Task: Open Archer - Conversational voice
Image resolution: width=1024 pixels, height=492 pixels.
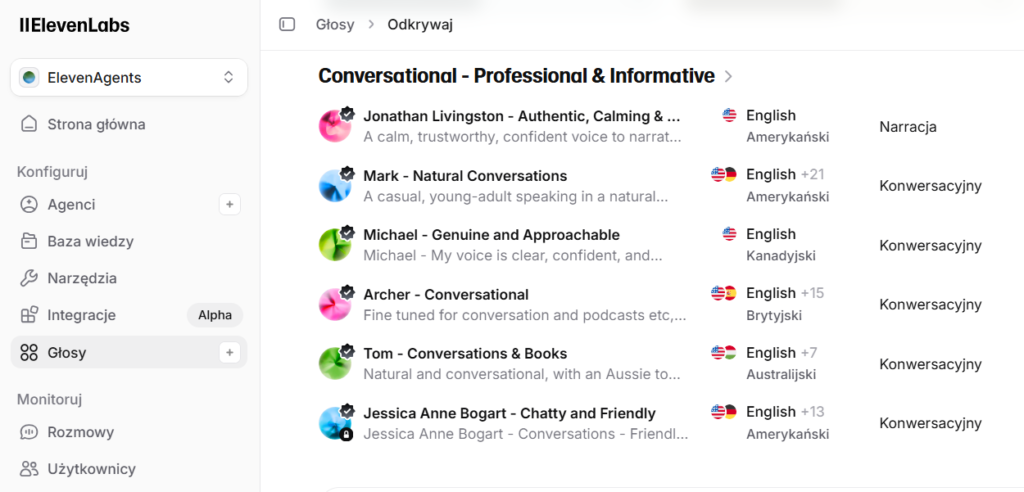Action: 446,295
